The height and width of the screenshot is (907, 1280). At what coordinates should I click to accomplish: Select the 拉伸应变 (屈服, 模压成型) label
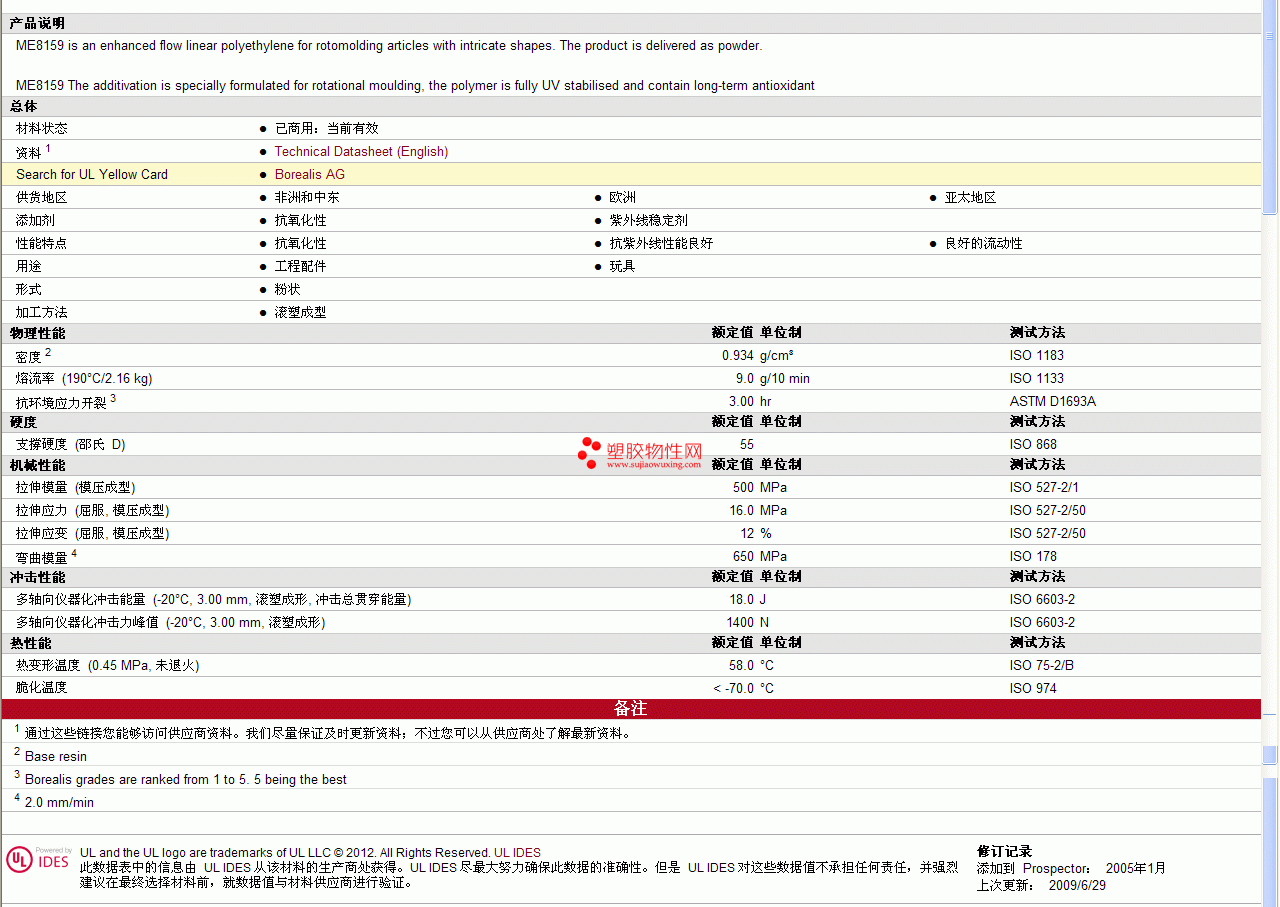[x=93, y=534]
